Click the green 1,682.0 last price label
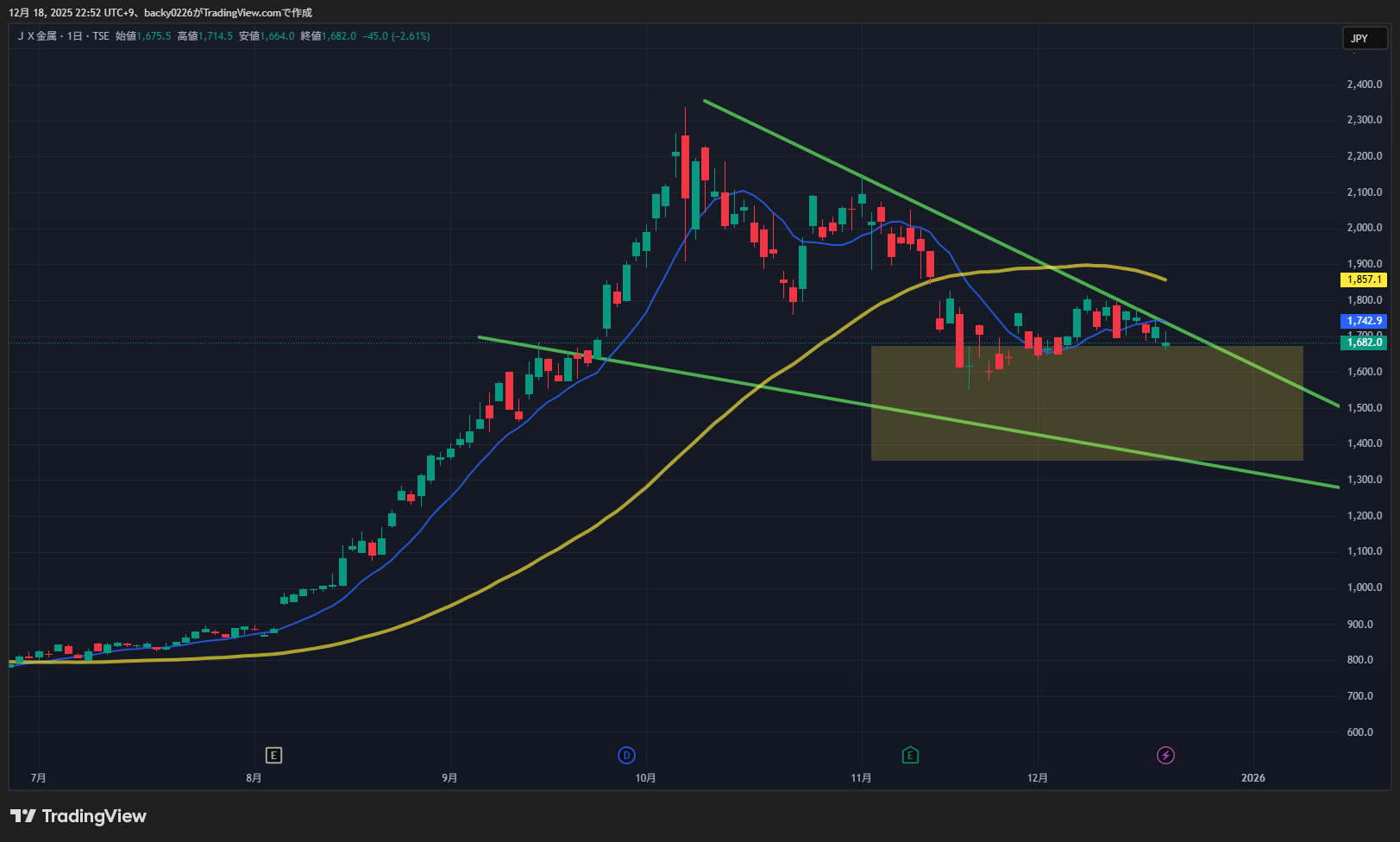The width and height of the screenshot is (1400, 842). pos(1364,342)
